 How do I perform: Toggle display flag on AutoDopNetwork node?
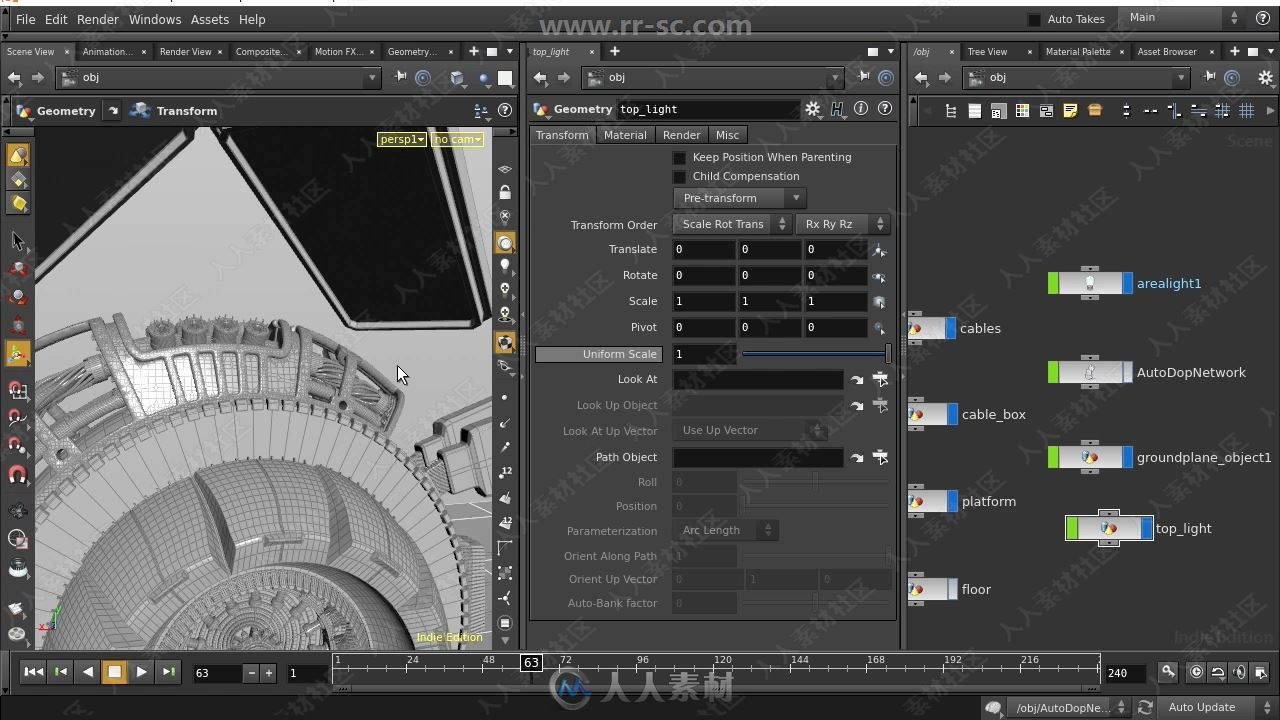pos(1128,372)
